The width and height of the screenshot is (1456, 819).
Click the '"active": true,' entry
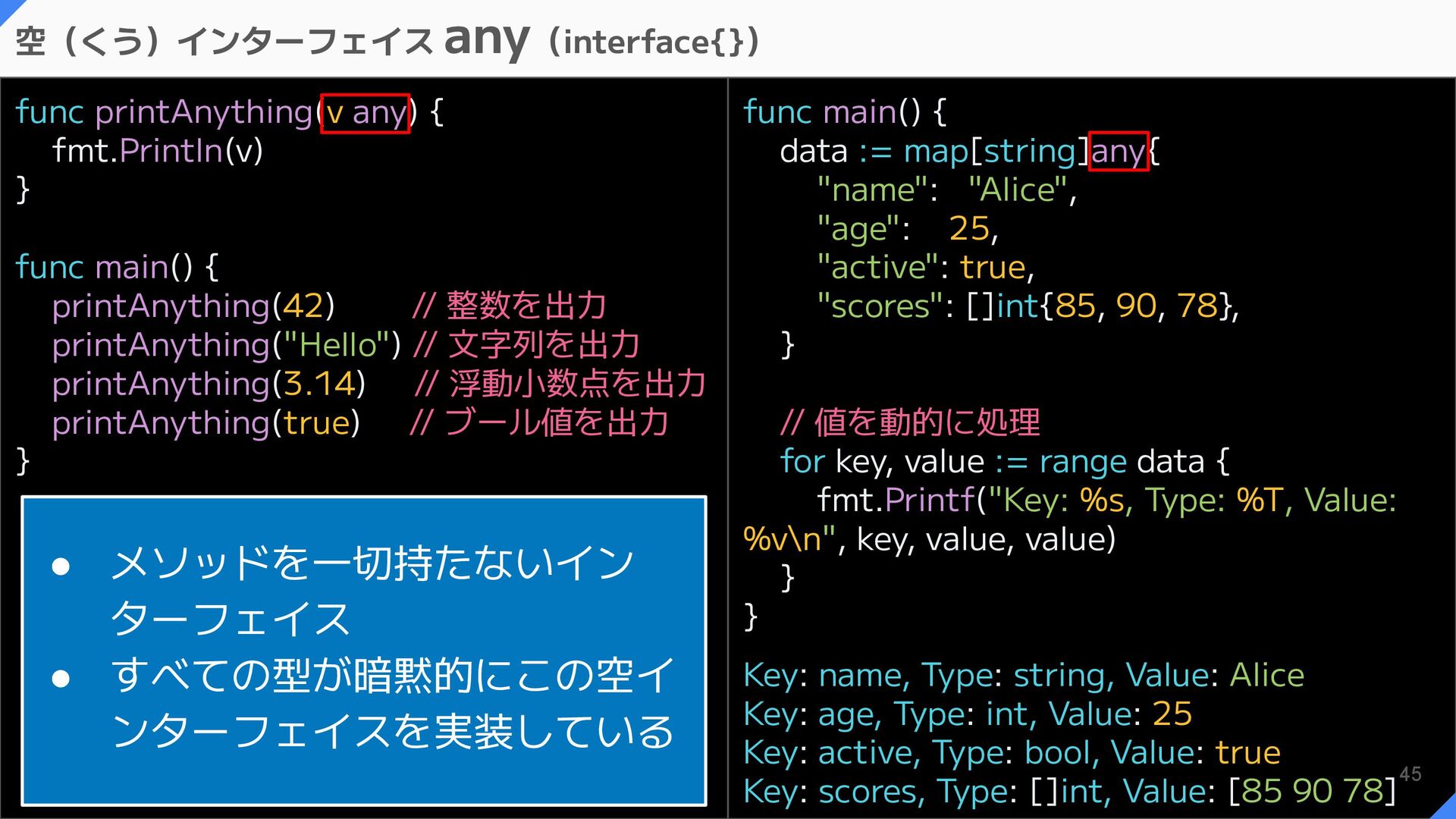[925, 267]
